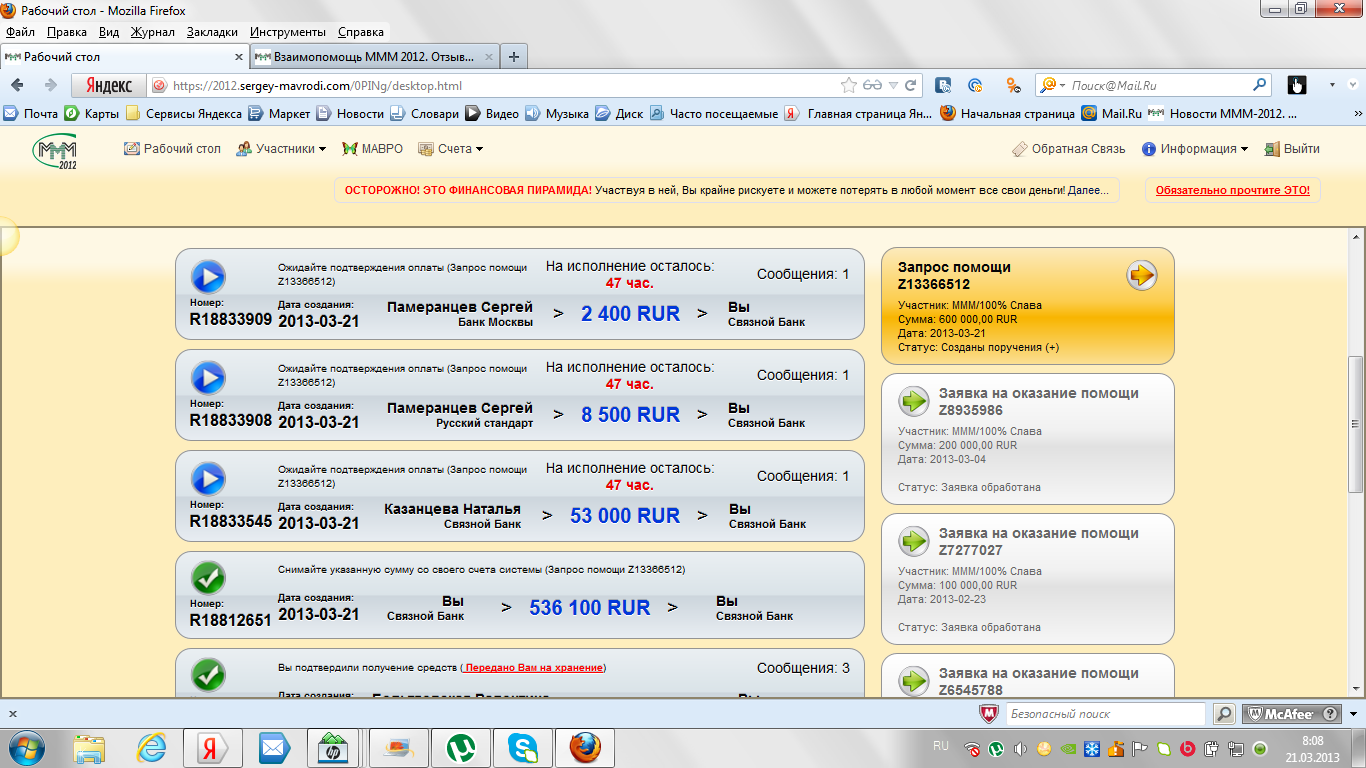The height and width of the screenshot is (768, 1366).
Task: Click the Yandex button in navigation bar
Action: (x=109, y=86)
